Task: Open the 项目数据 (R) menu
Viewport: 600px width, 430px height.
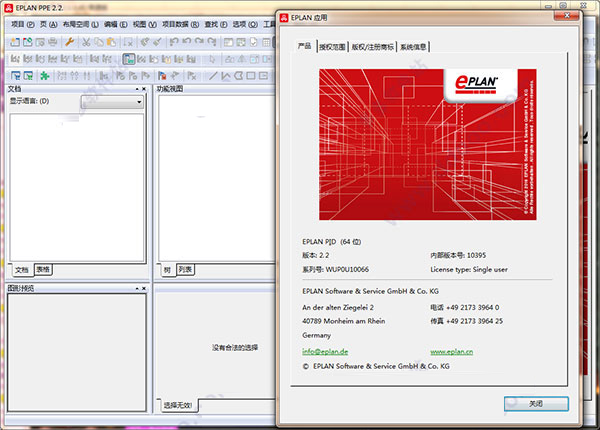Action: point(180,24)
